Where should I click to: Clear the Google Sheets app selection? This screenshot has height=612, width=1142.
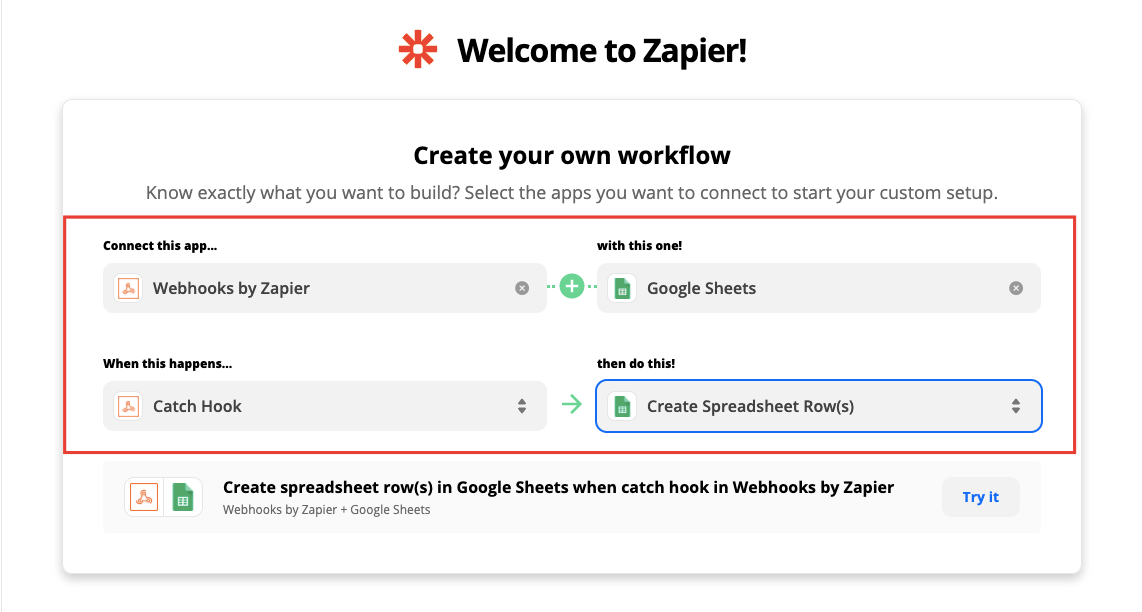(1016, 289)
